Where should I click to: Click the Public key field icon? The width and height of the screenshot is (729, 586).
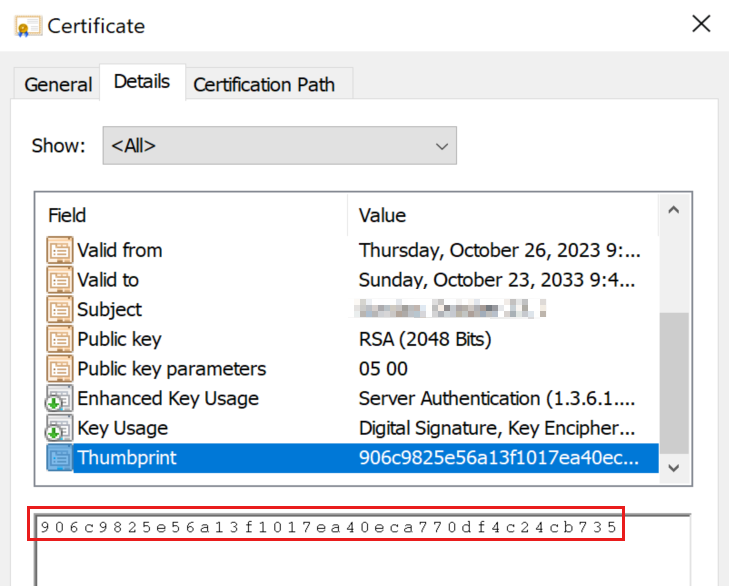click(60, 339)
